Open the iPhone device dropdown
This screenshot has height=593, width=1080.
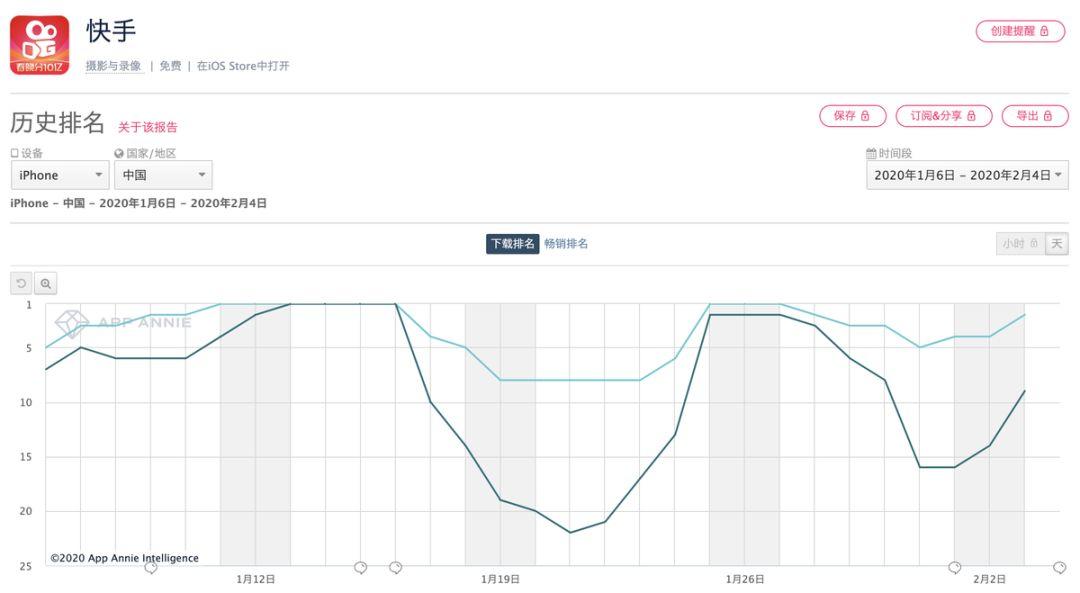click(x=60, y=175)
